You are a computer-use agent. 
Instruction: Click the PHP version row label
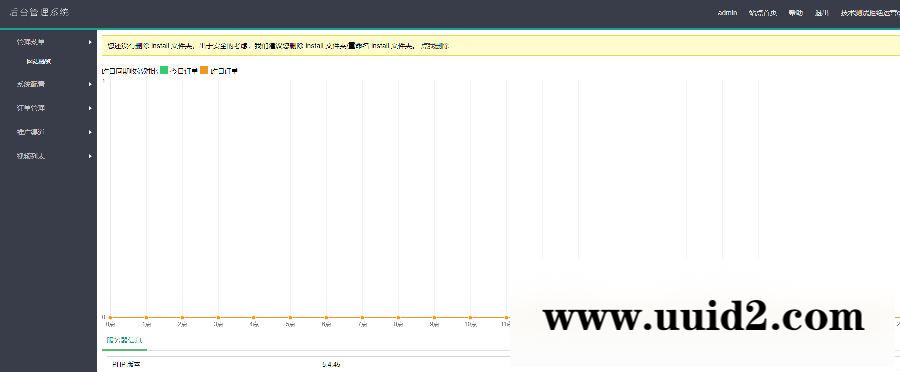point(126,364)
